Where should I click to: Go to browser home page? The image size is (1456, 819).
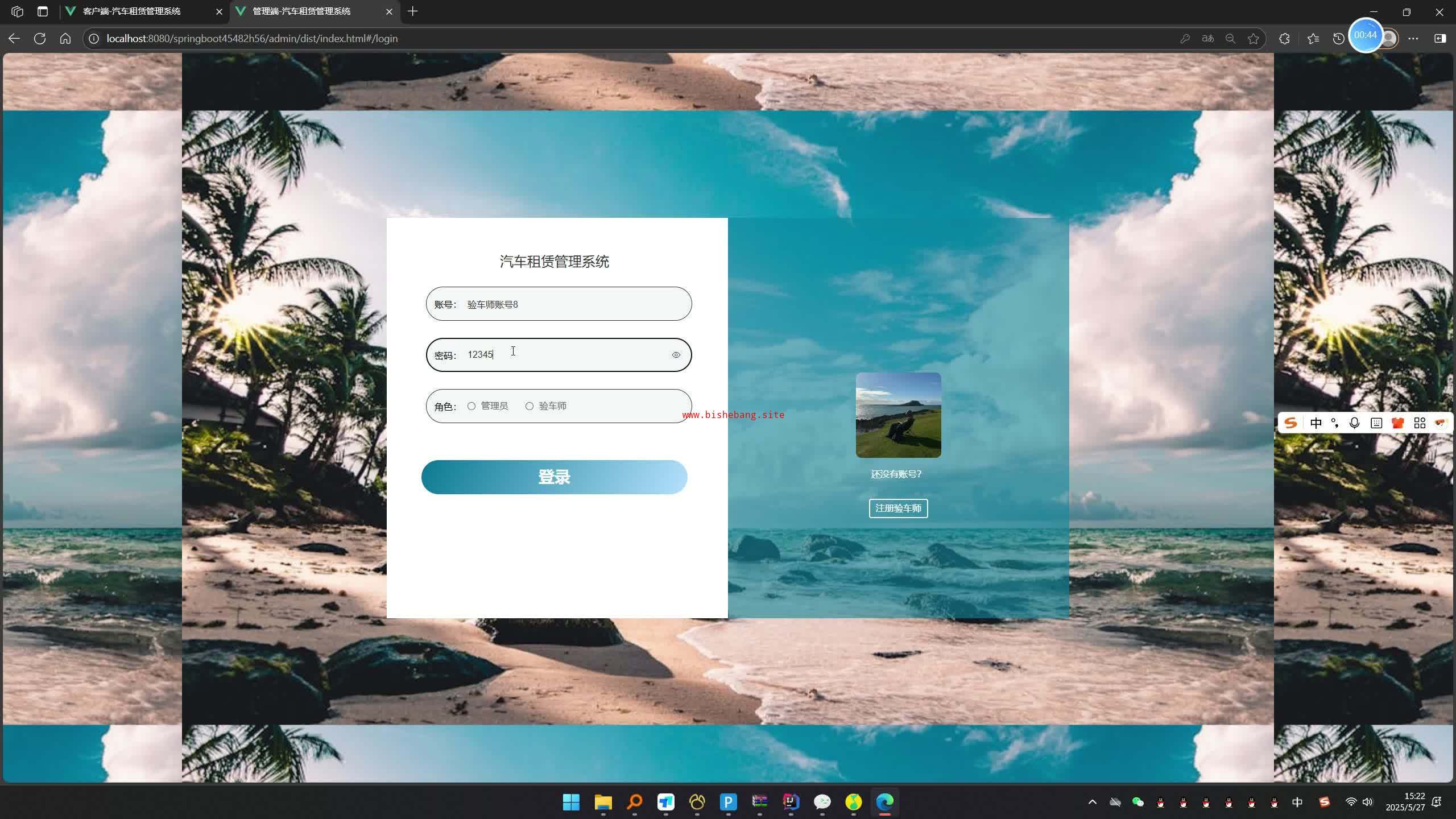[x=65, y=39]
